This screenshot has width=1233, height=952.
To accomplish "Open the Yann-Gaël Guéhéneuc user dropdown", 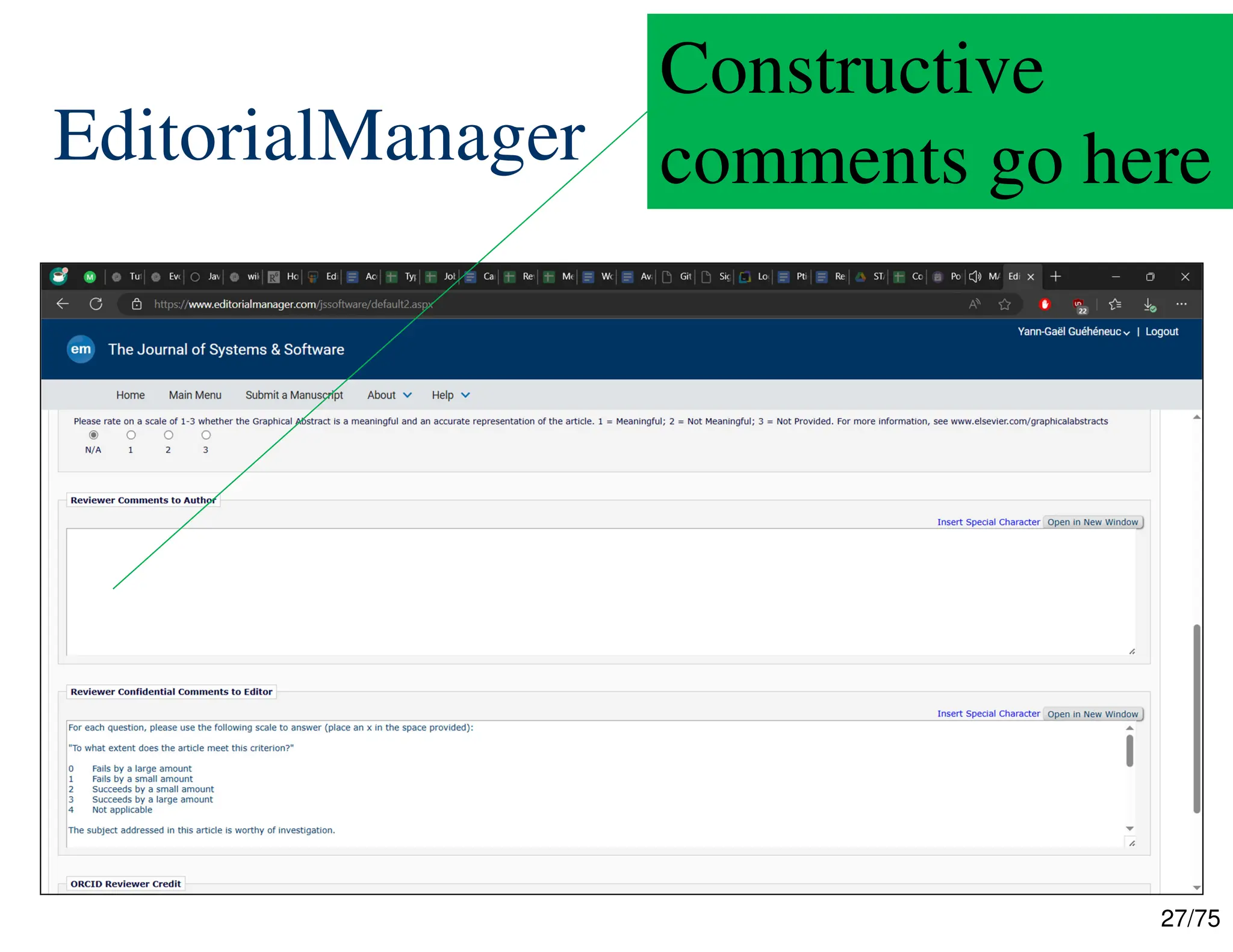I will click(1073, 332).
